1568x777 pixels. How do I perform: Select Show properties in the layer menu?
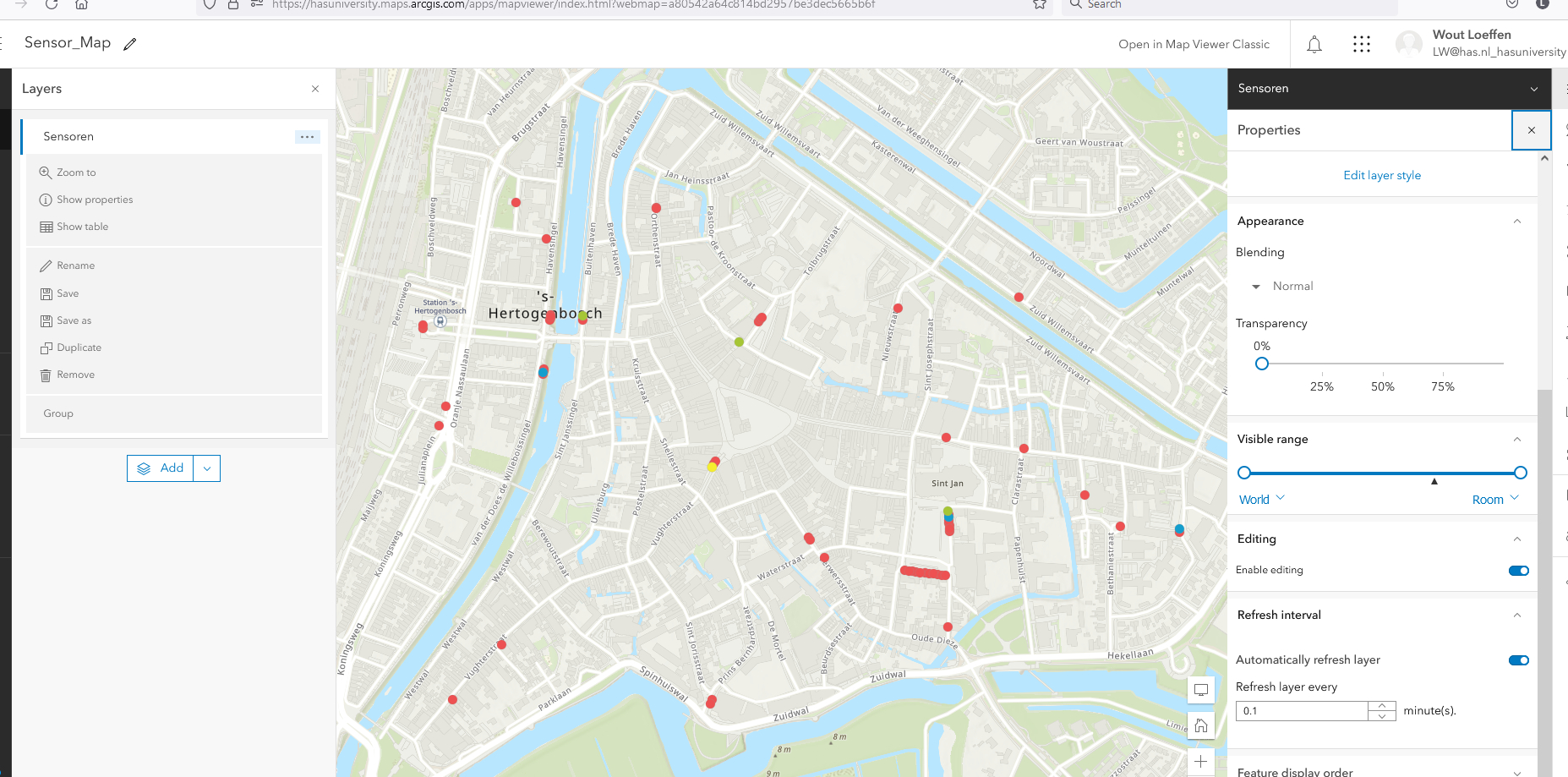pyautogui.click(x=86, y=200)
